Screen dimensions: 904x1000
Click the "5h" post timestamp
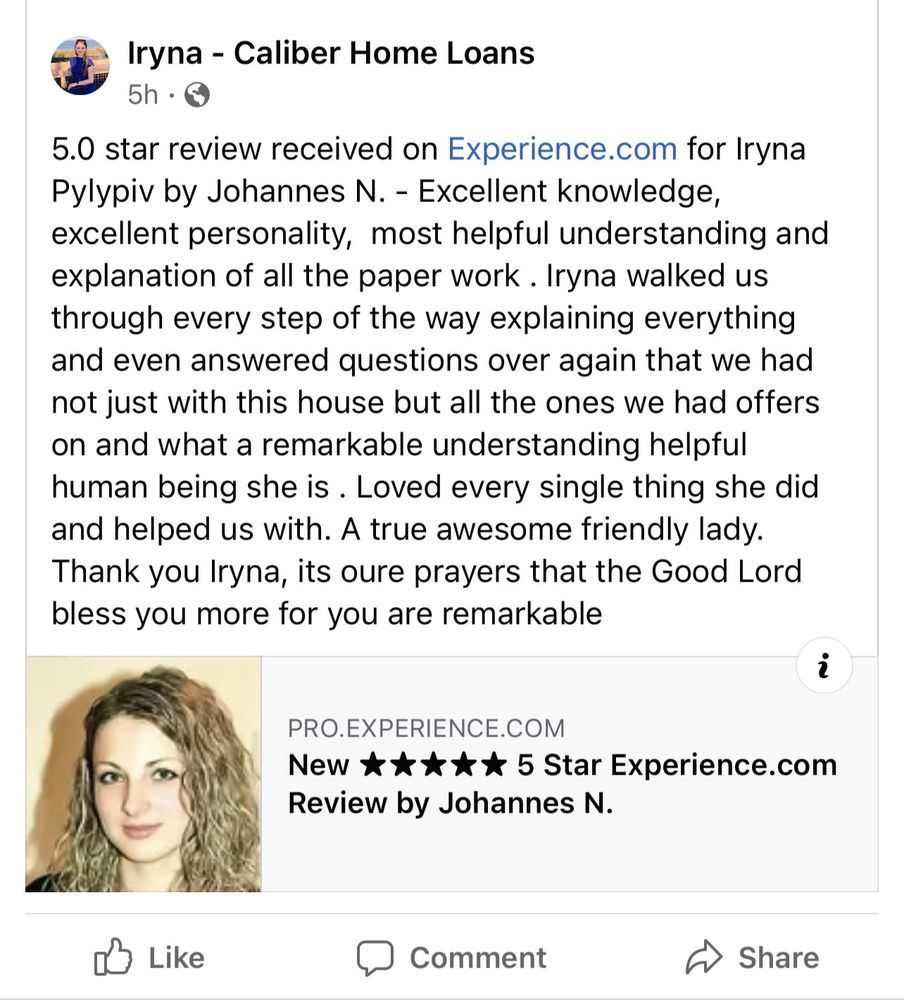[x=142, y=94]
